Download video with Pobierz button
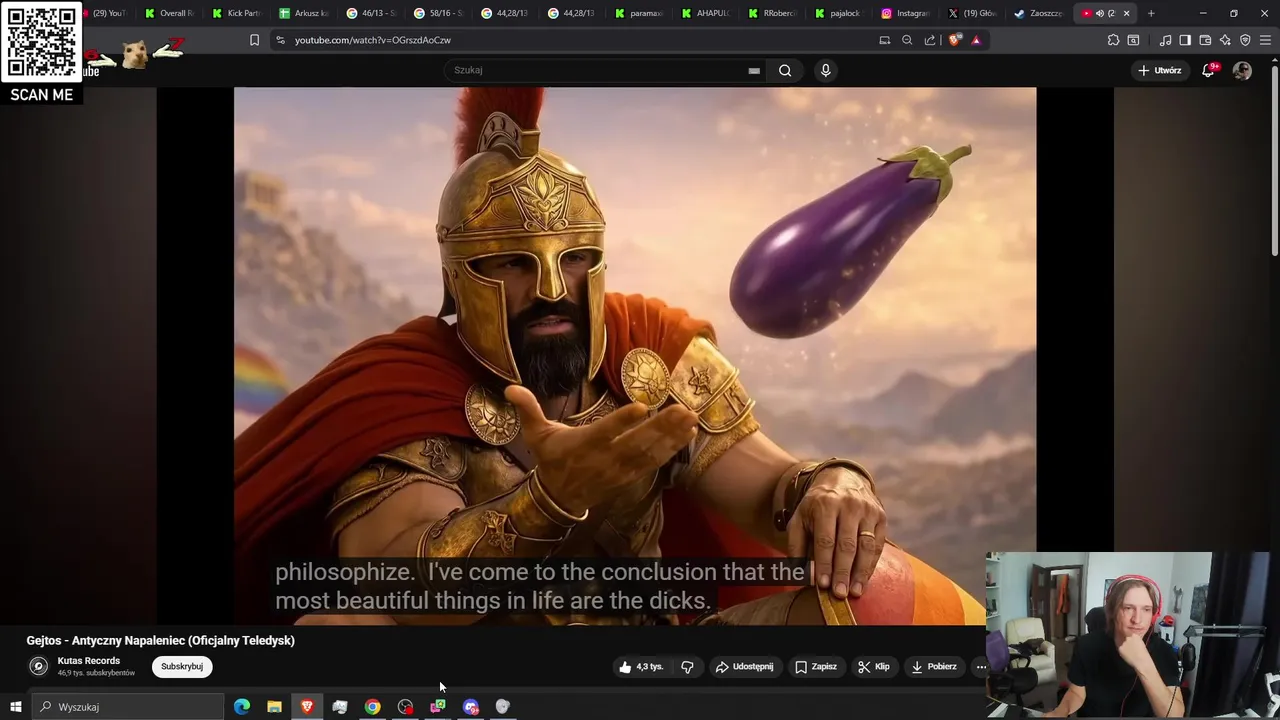Screen dimensions: 1280x720 coord(934,667)
